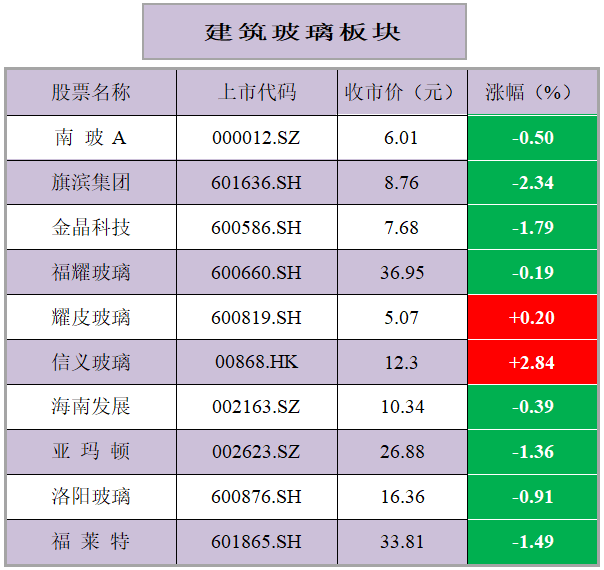Click stock name 福莱特
This screenshot has width=604, height=570.
[x=91, y=541]
